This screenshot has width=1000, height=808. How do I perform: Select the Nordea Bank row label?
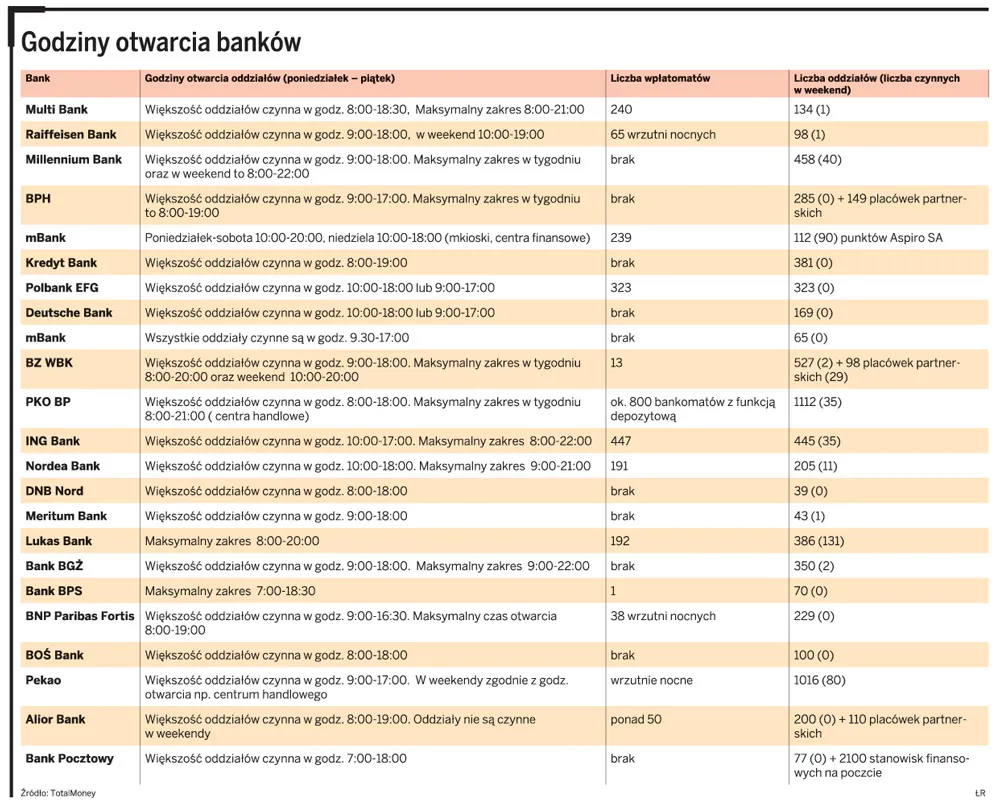click(x=62, y=466)
